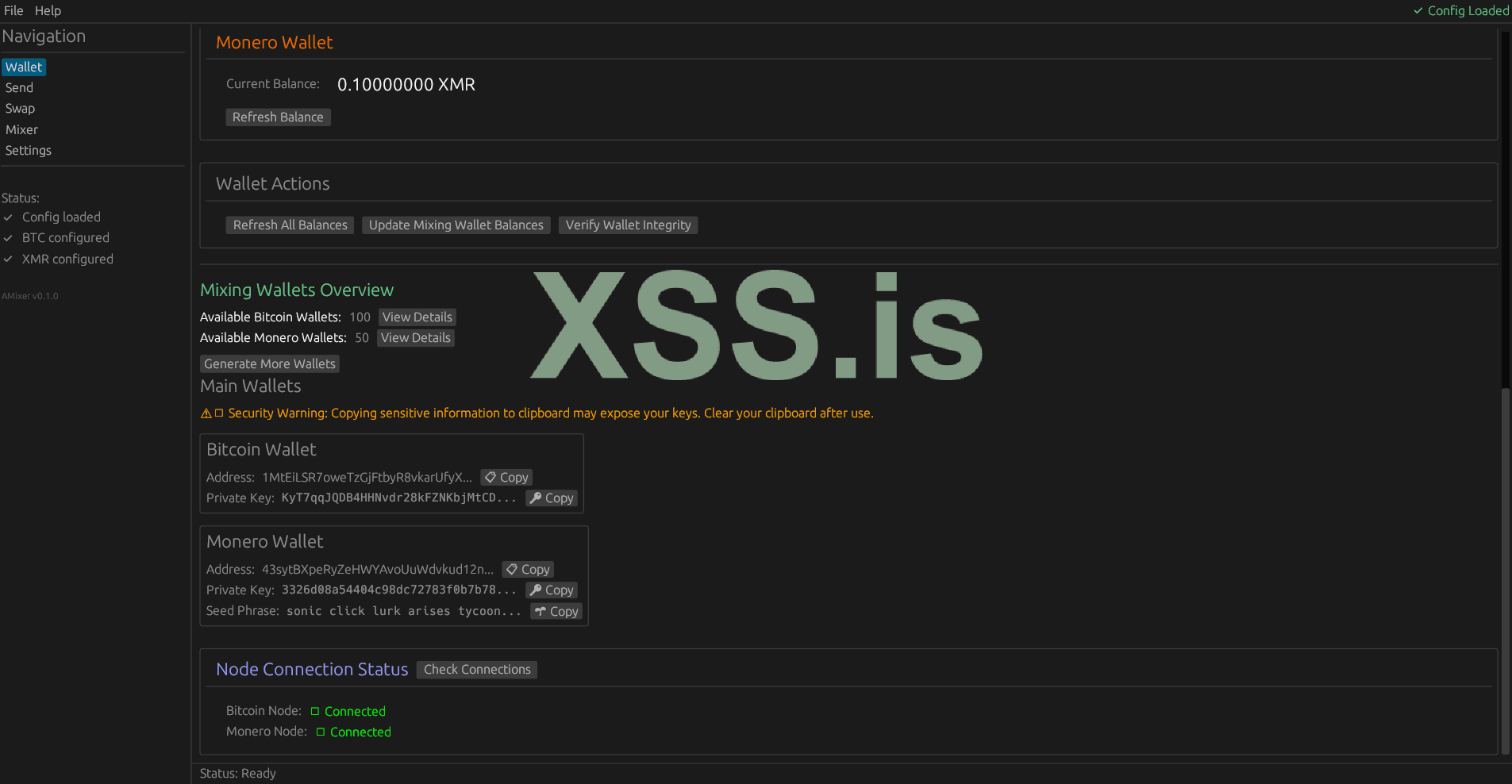This screenshot has width=1512, height=784.
Task: Click Generate More Wallets
Action: point(269,363)
